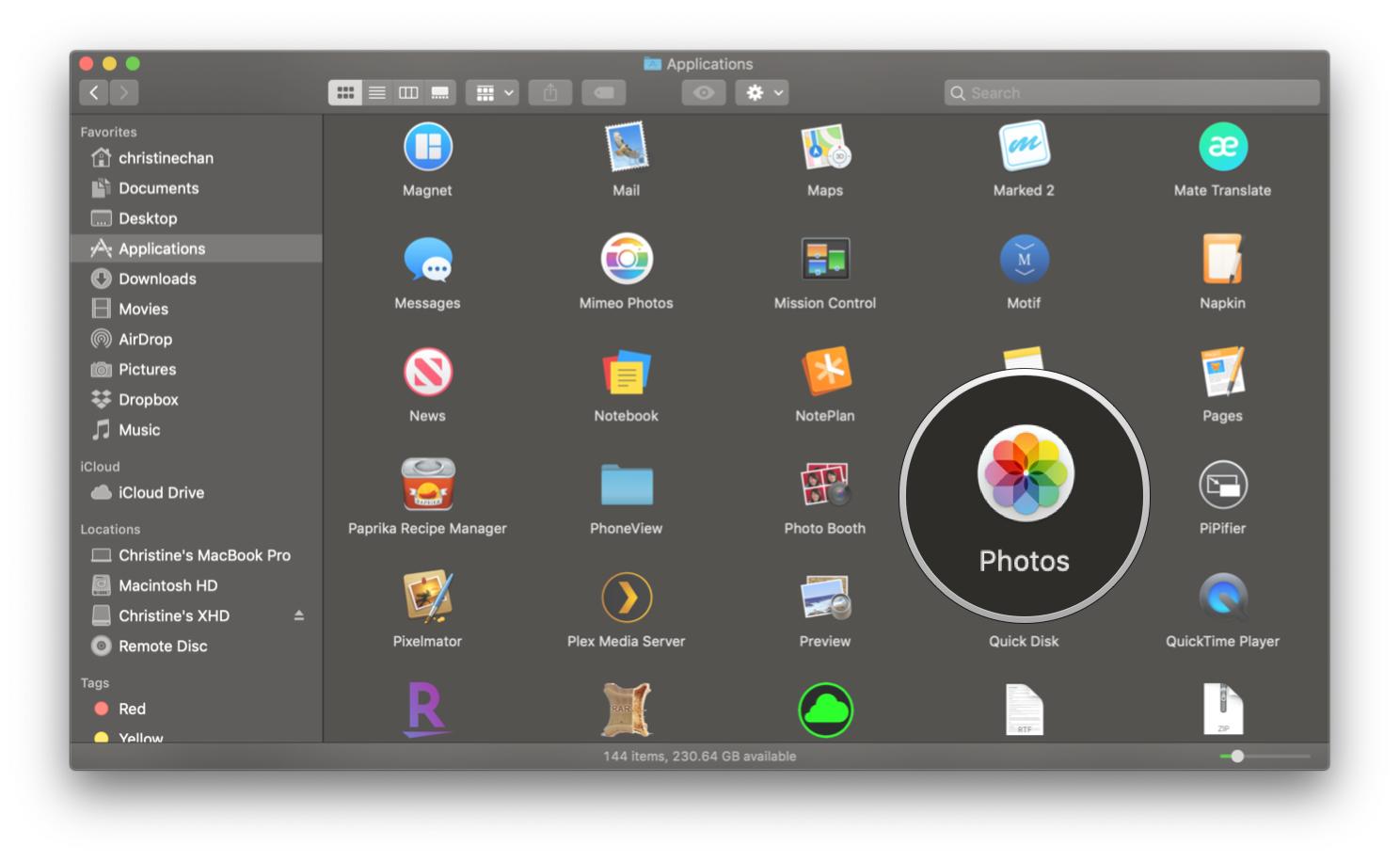Choose the PiPifier app icon
This screenshot has height=862, width=1400.
pyautogui.click(x=1222, y=485)
